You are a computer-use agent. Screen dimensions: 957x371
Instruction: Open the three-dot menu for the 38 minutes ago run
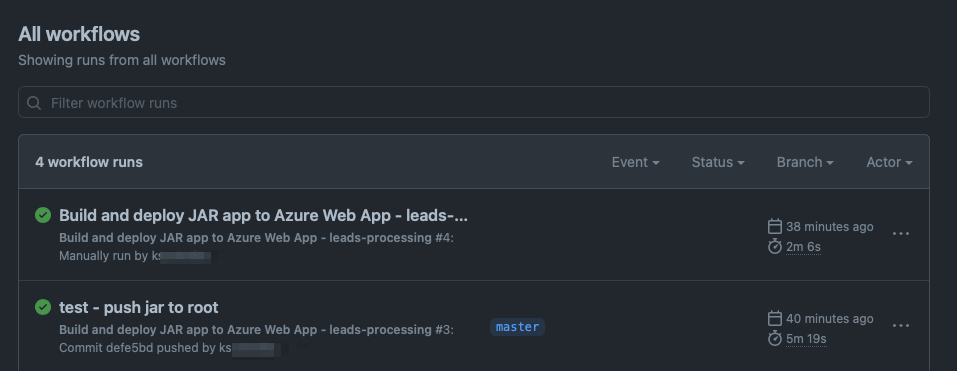click(901, 233)
